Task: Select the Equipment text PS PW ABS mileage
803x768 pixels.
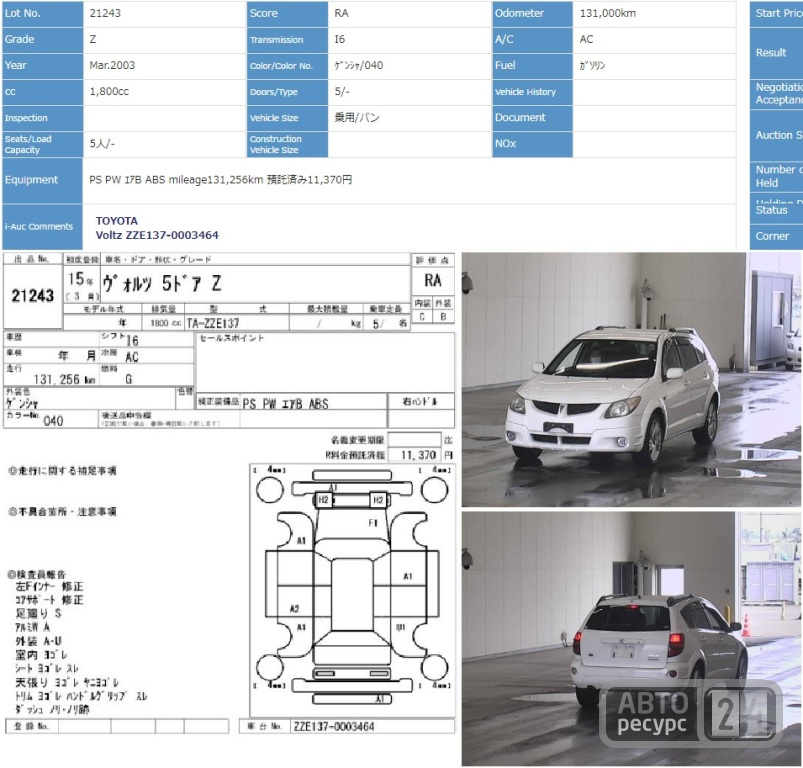Action: pyautogui.click(x=220, y=180)
